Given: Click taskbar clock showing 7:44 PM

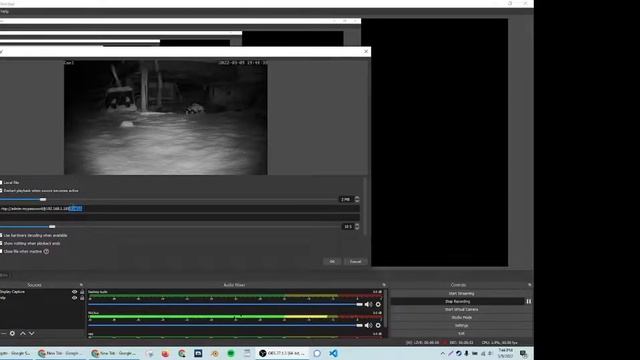Looking at the screenshot, I should click(x=506, y=353).
